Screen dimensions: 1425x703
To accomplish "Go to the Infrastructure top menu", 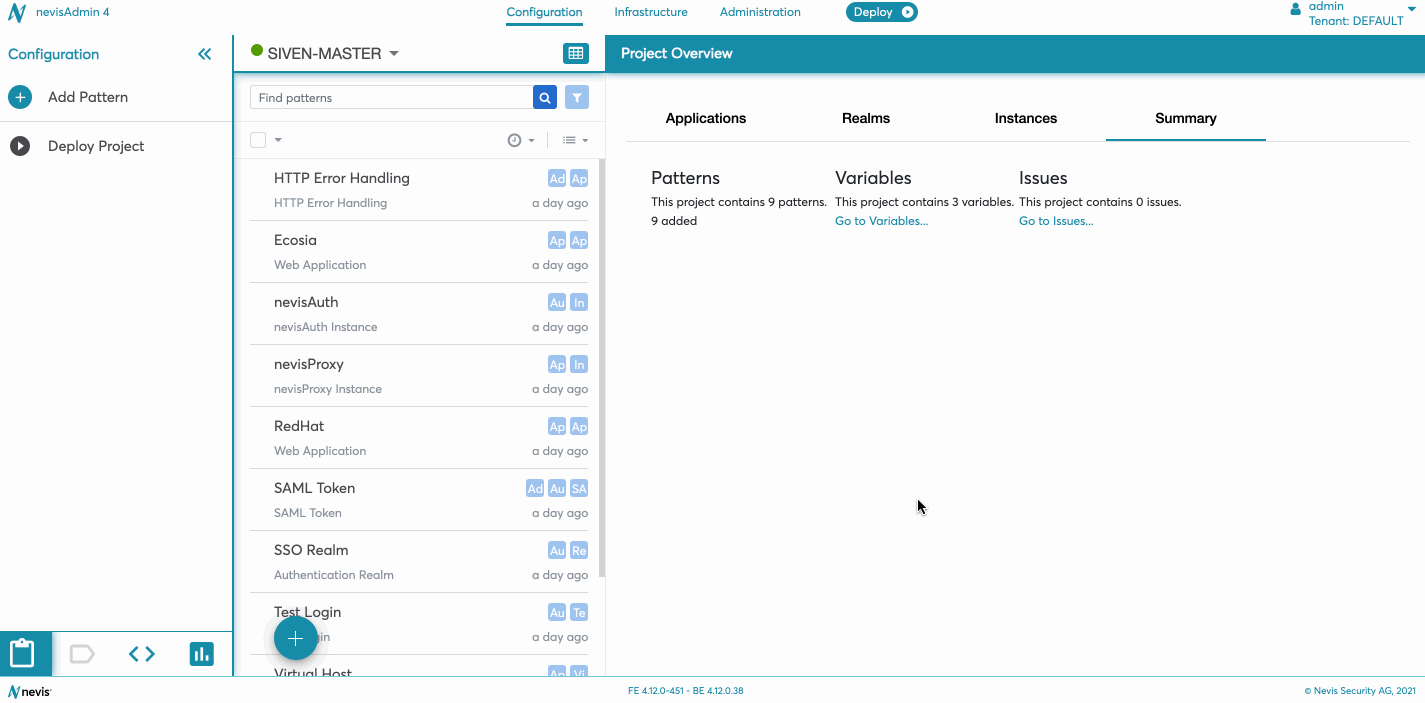I will 651,12.
